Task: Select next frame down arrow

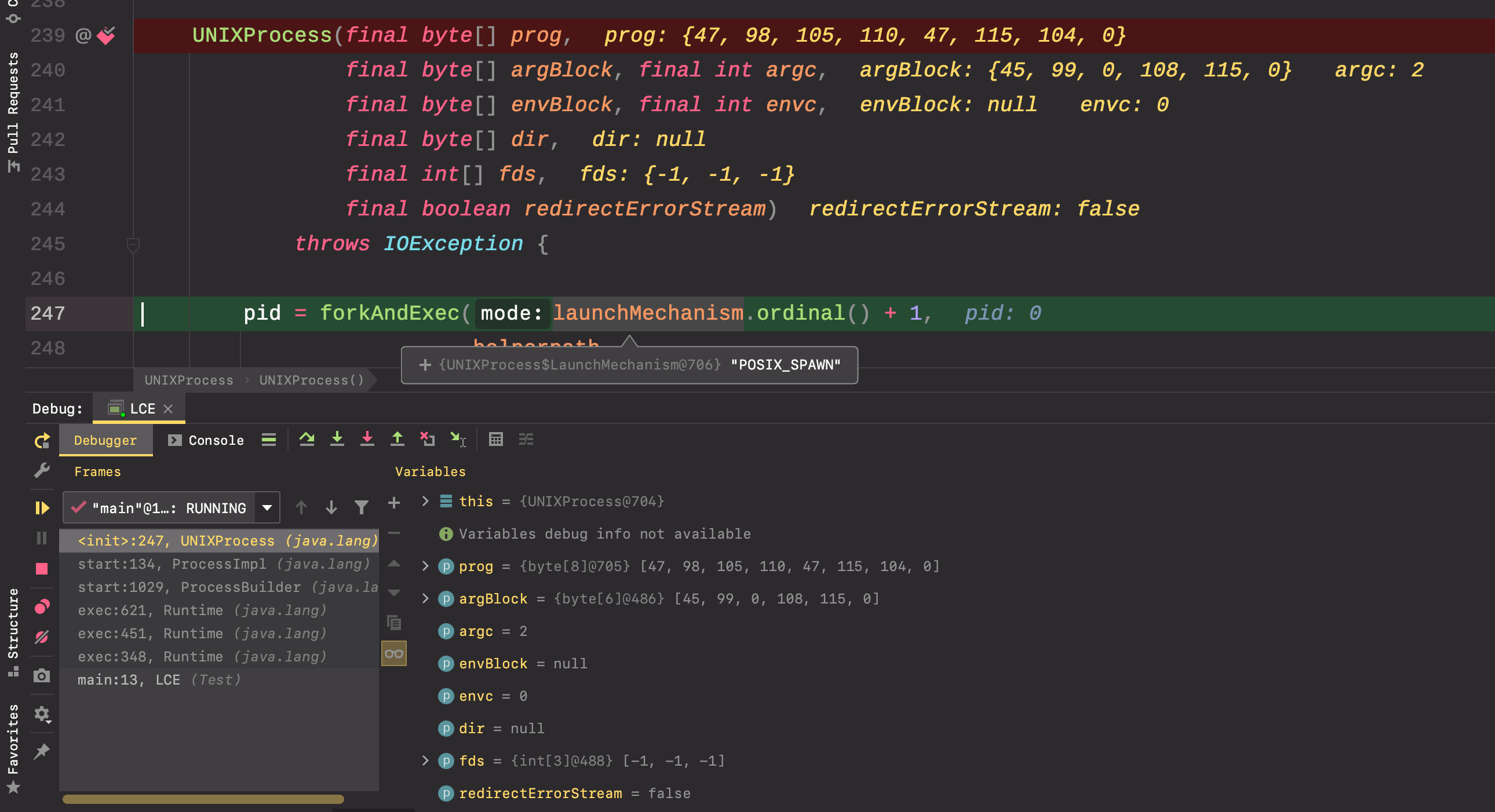Action: coord(331,508)
